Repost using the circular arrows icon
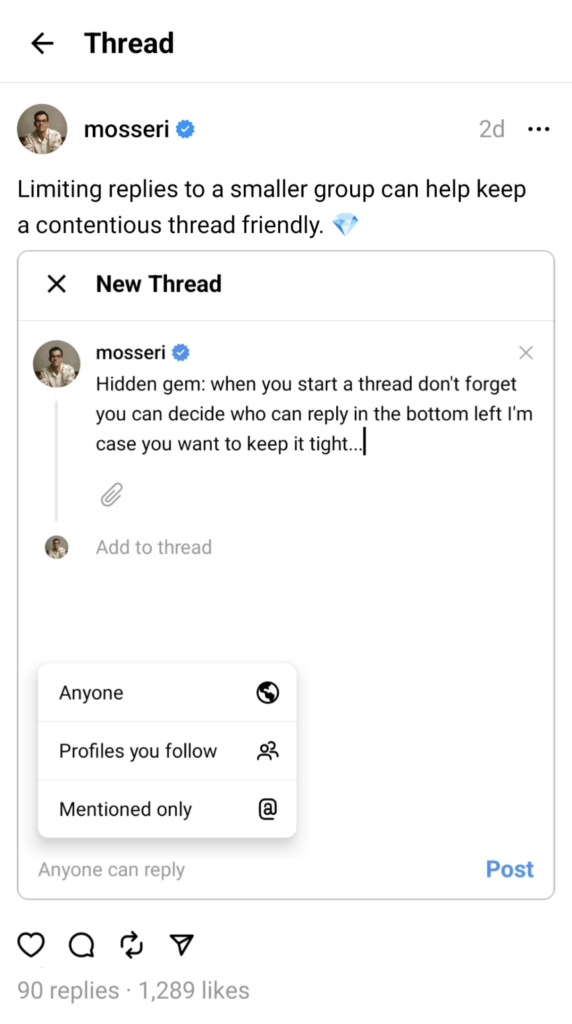Screen dimensions: 572x1024 132,944
